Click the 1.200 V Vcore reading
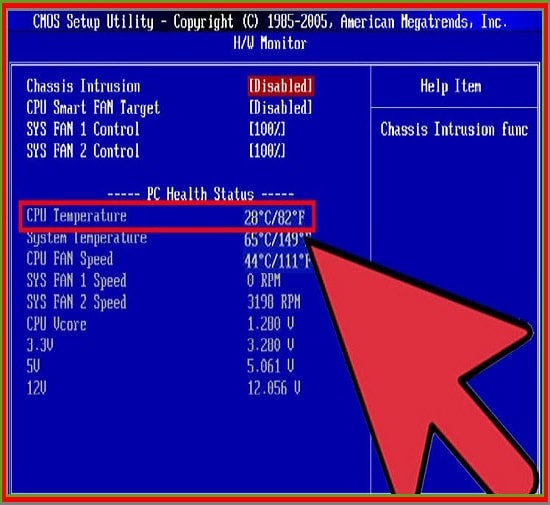This screenshot has width=550, height=505. [x=271, y=324]
